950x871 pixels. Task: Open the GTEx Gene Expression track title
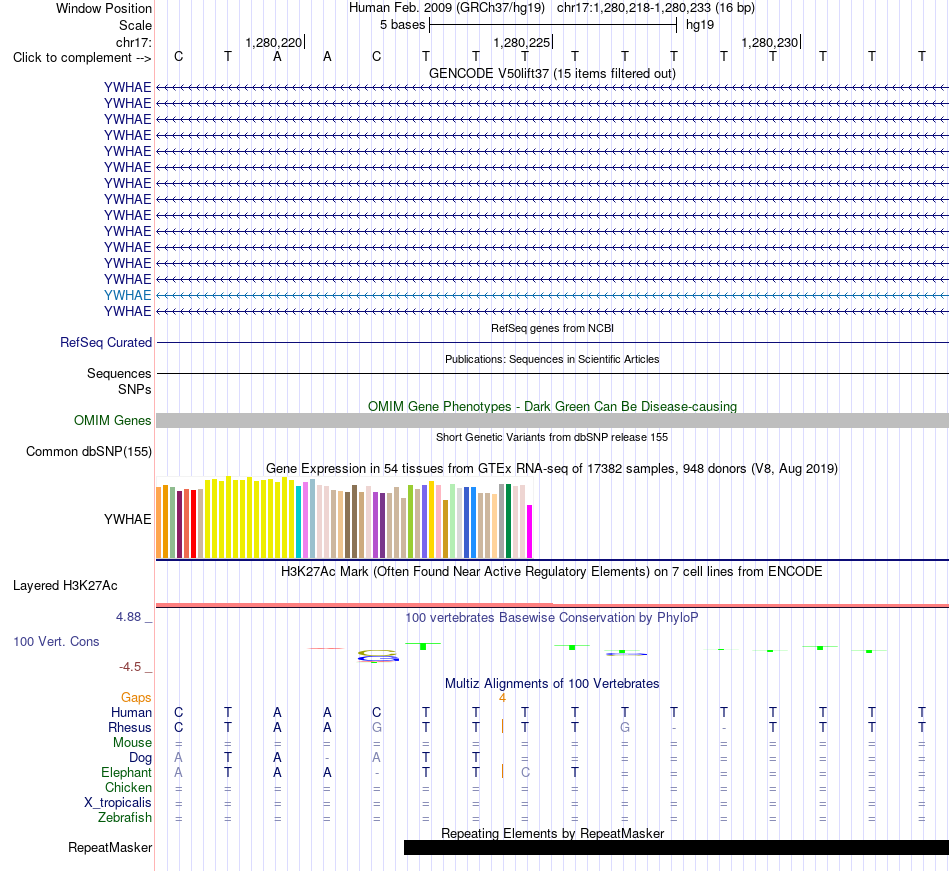(552, 468)
